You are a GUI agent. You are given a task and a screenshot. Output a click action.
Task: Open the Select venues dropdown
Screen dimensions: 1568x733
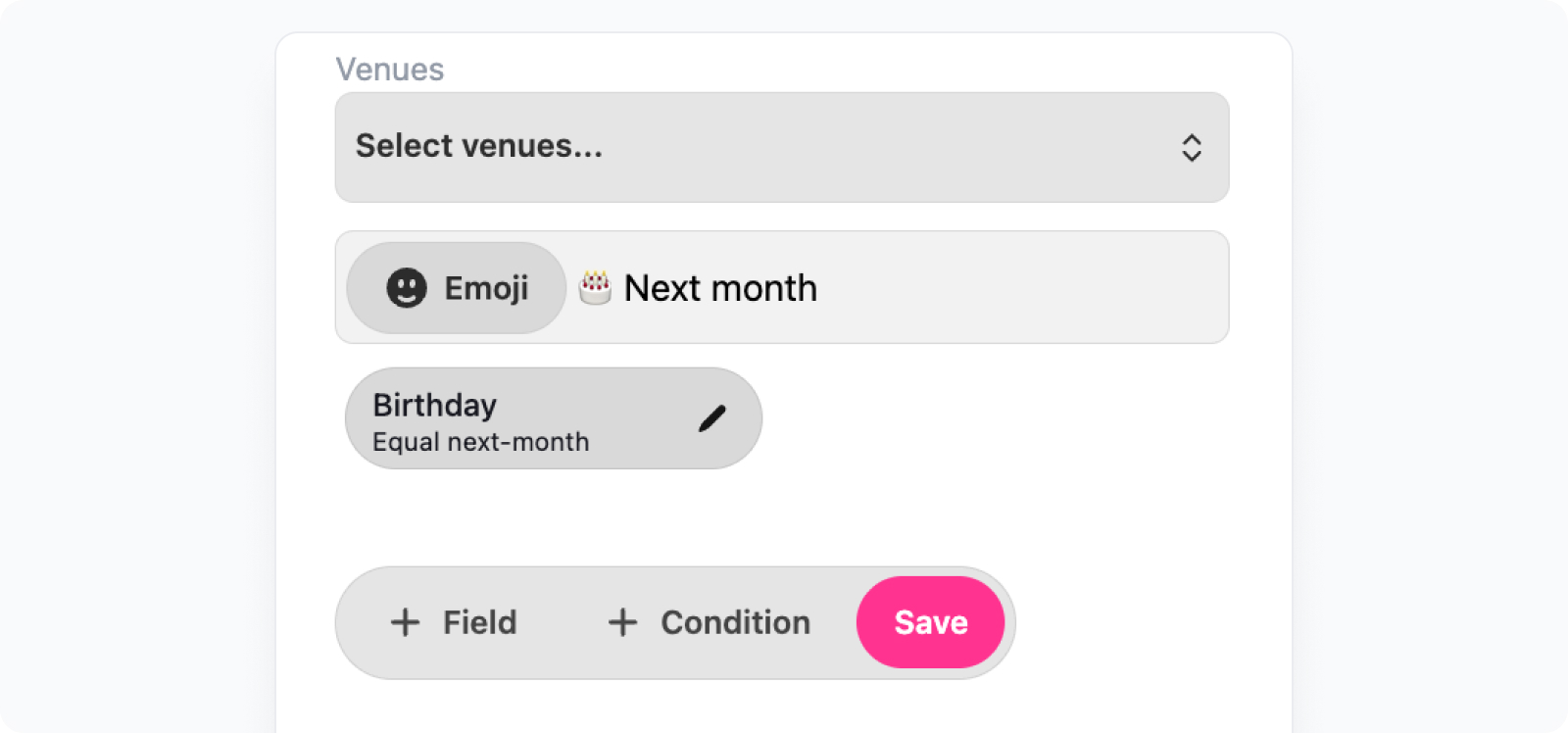coord(781,148)
